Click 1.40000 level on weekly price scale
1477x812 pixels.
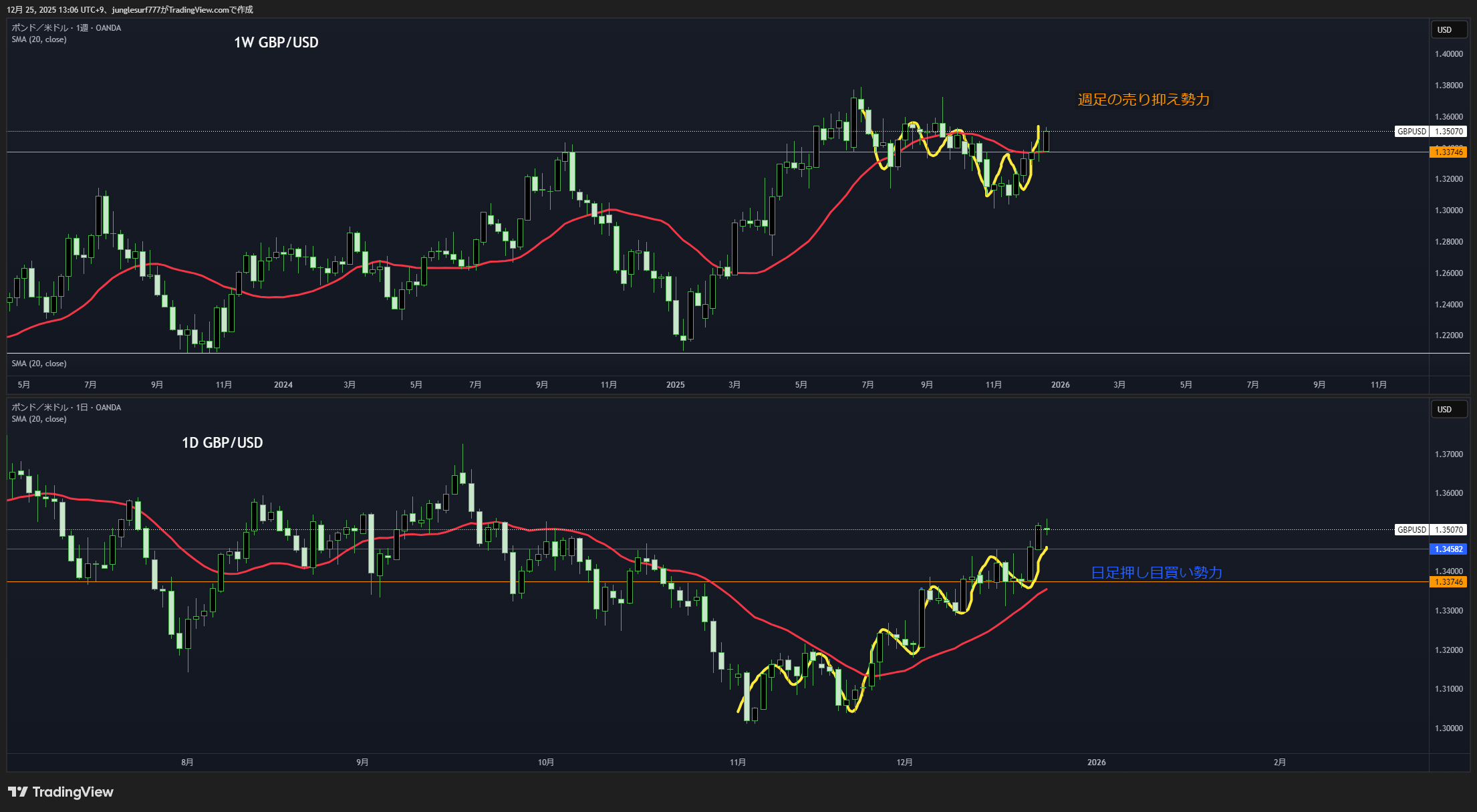[x=1448, y=54]
